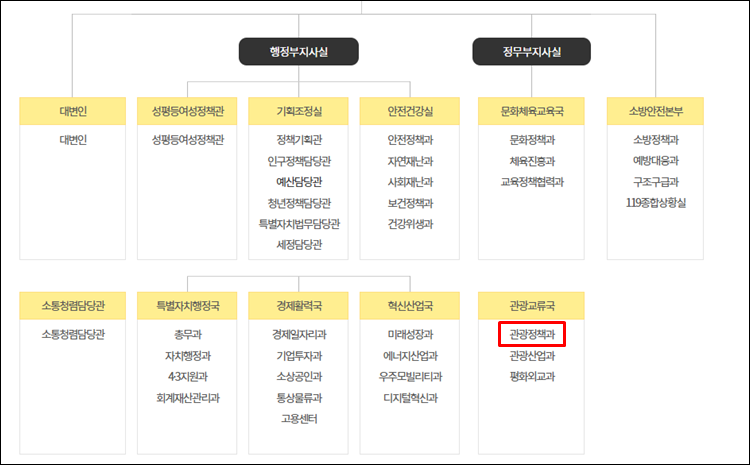
Task: Open 자연재난과 department
Action: 410,161
